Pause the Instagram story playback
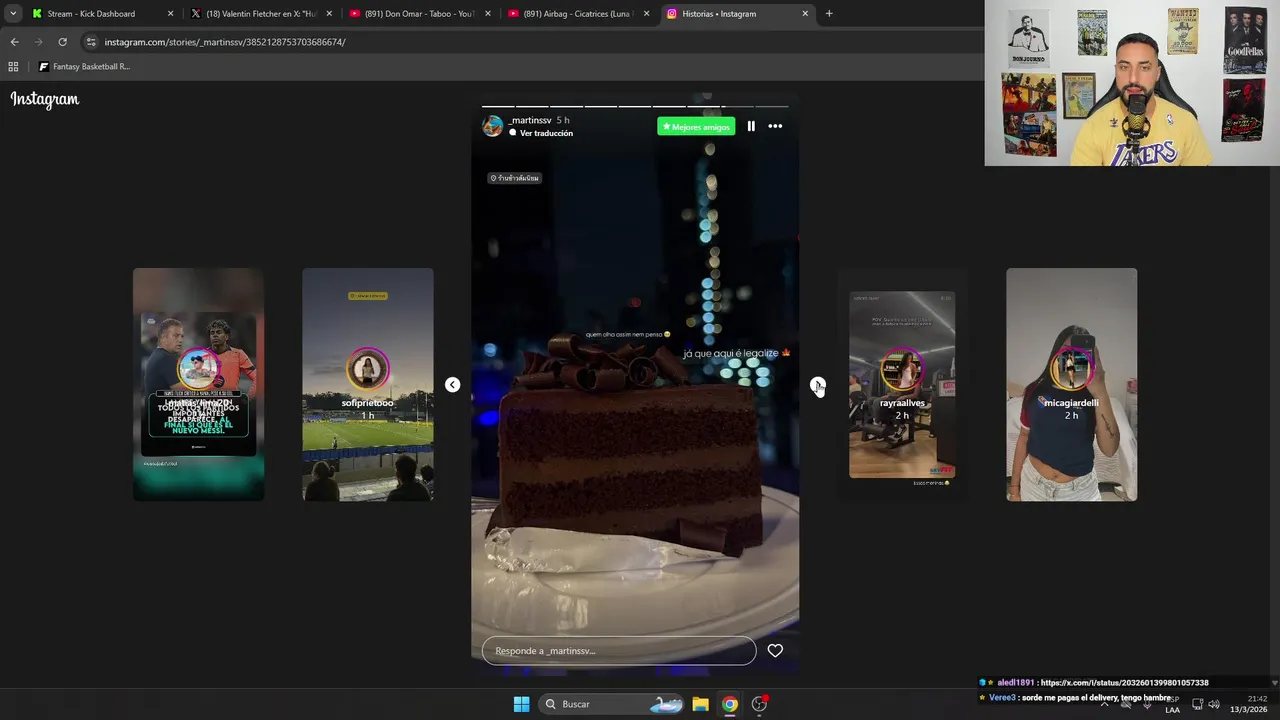This screenshot has height=720, width=1280. [751, 126]
